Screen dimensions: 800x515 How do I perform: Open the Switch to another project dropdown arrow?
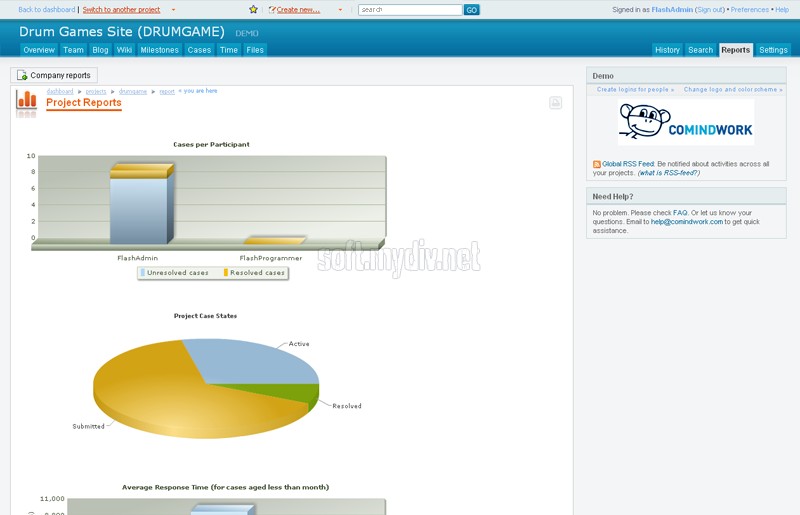point(173,10)
